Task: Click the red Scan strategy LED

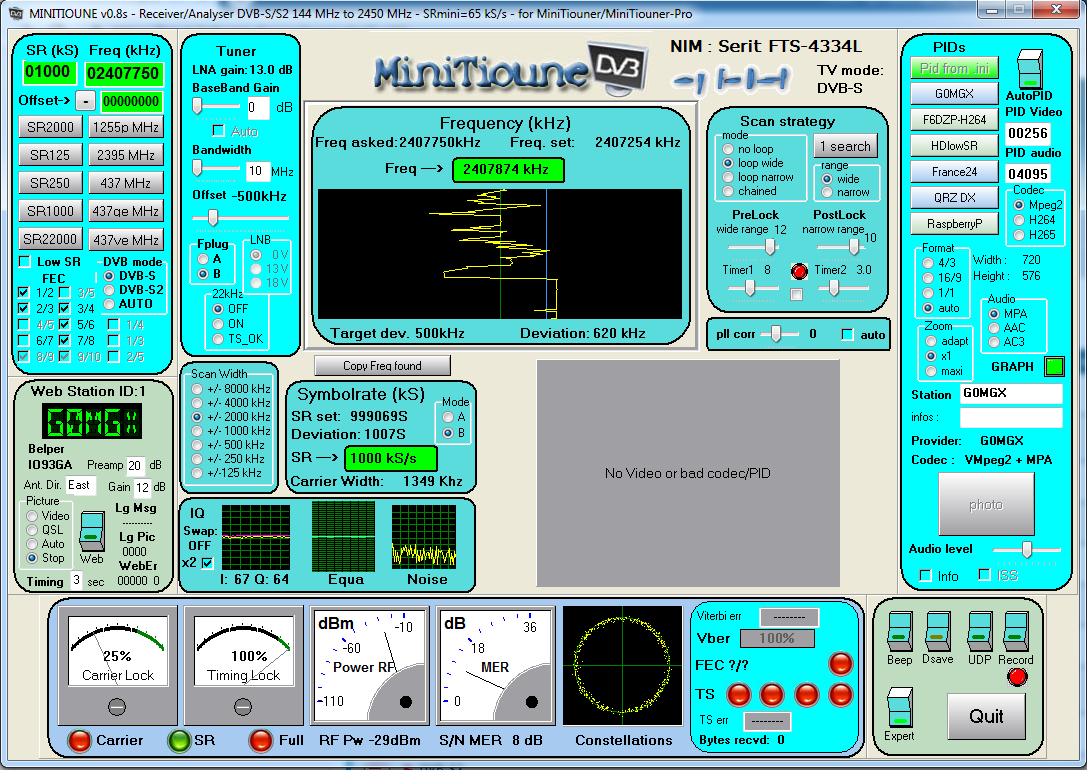Action: pyautogui.click(x=799, y=271)
